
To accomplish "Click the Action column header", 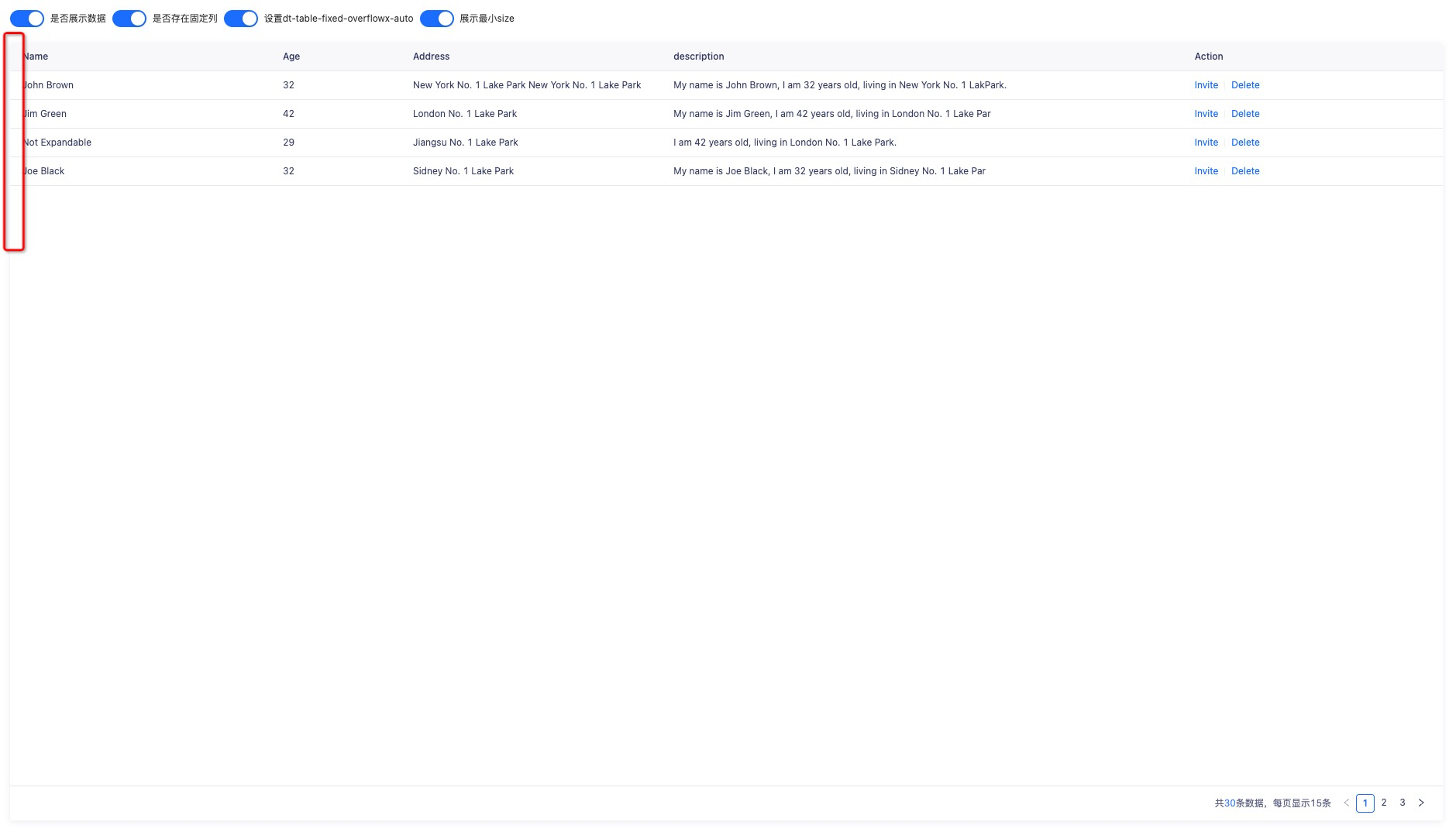I will pyautogui.click(x=1208, y=56).
